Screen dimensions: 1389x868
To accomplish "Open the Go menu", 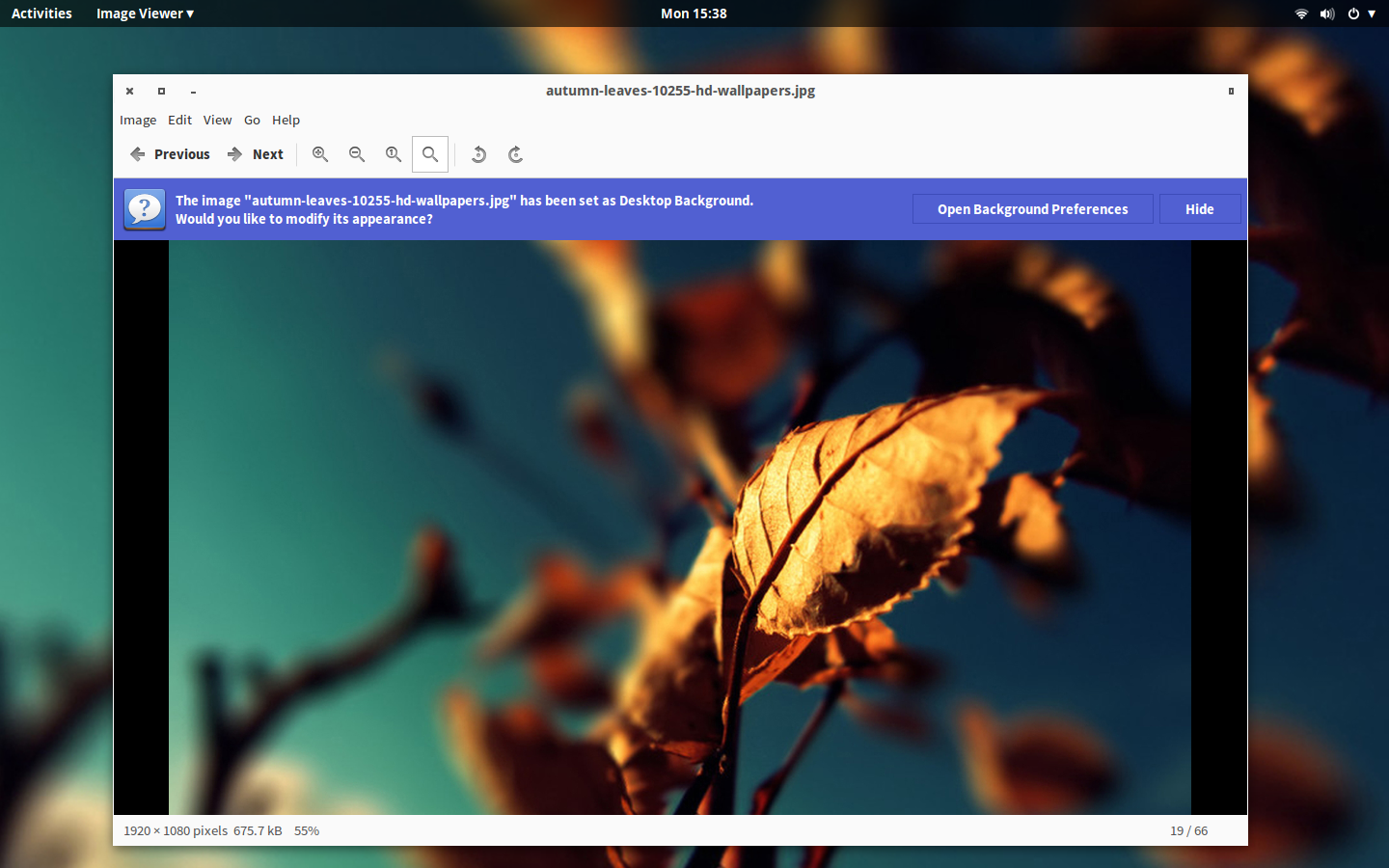I will tap(252, 121).
